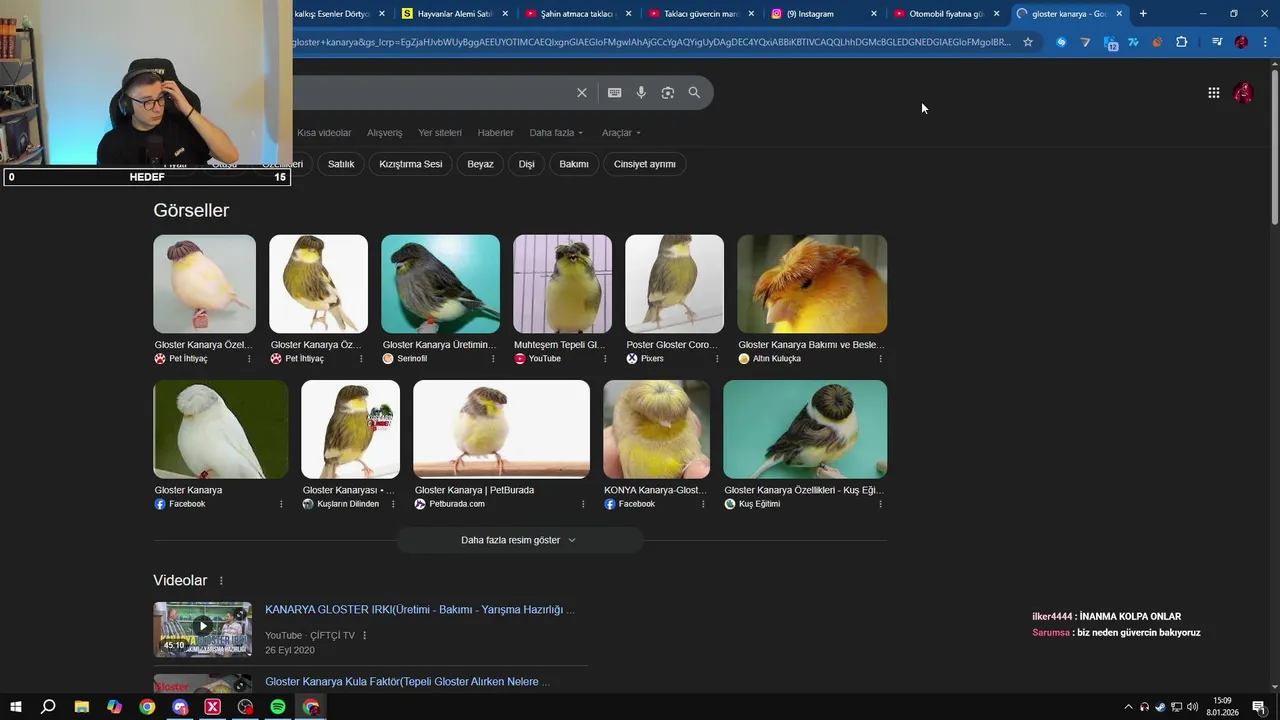Open the Altın Kuluçka orange canary image
This screenshot has height=720, width=1280.
tap(812, 284)
